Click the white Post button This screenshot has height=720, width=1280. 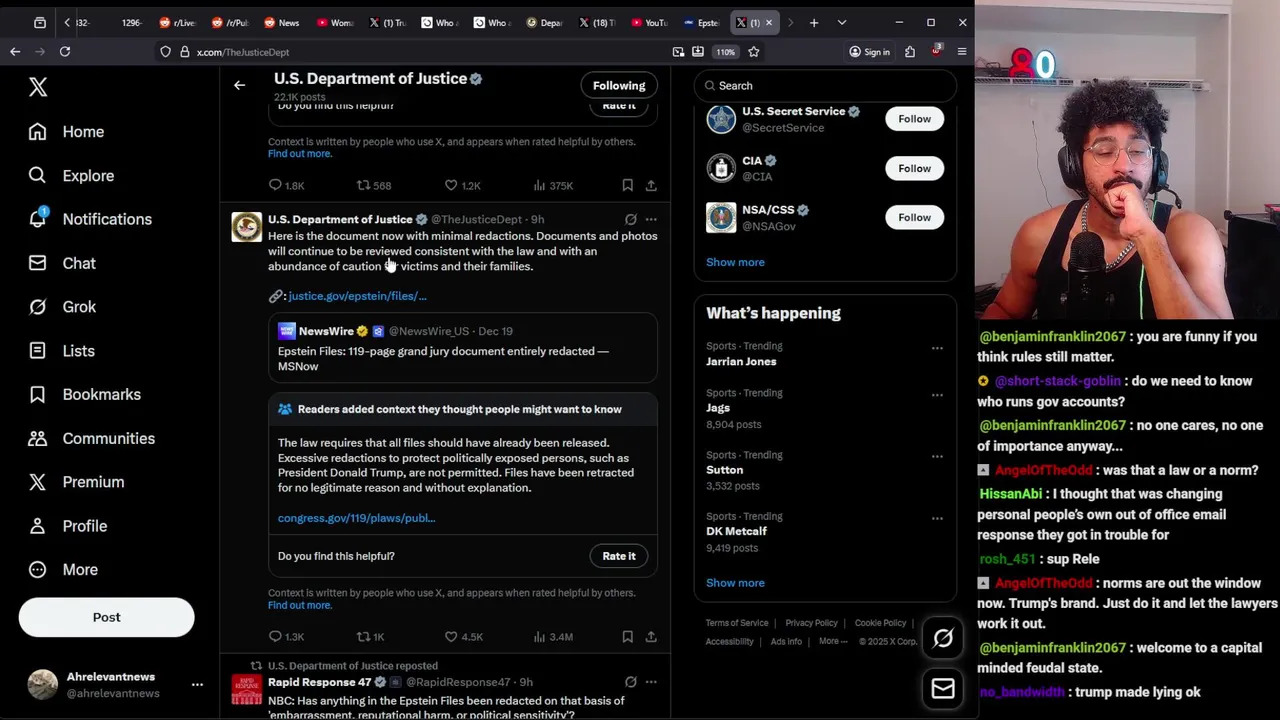point(106,617)
